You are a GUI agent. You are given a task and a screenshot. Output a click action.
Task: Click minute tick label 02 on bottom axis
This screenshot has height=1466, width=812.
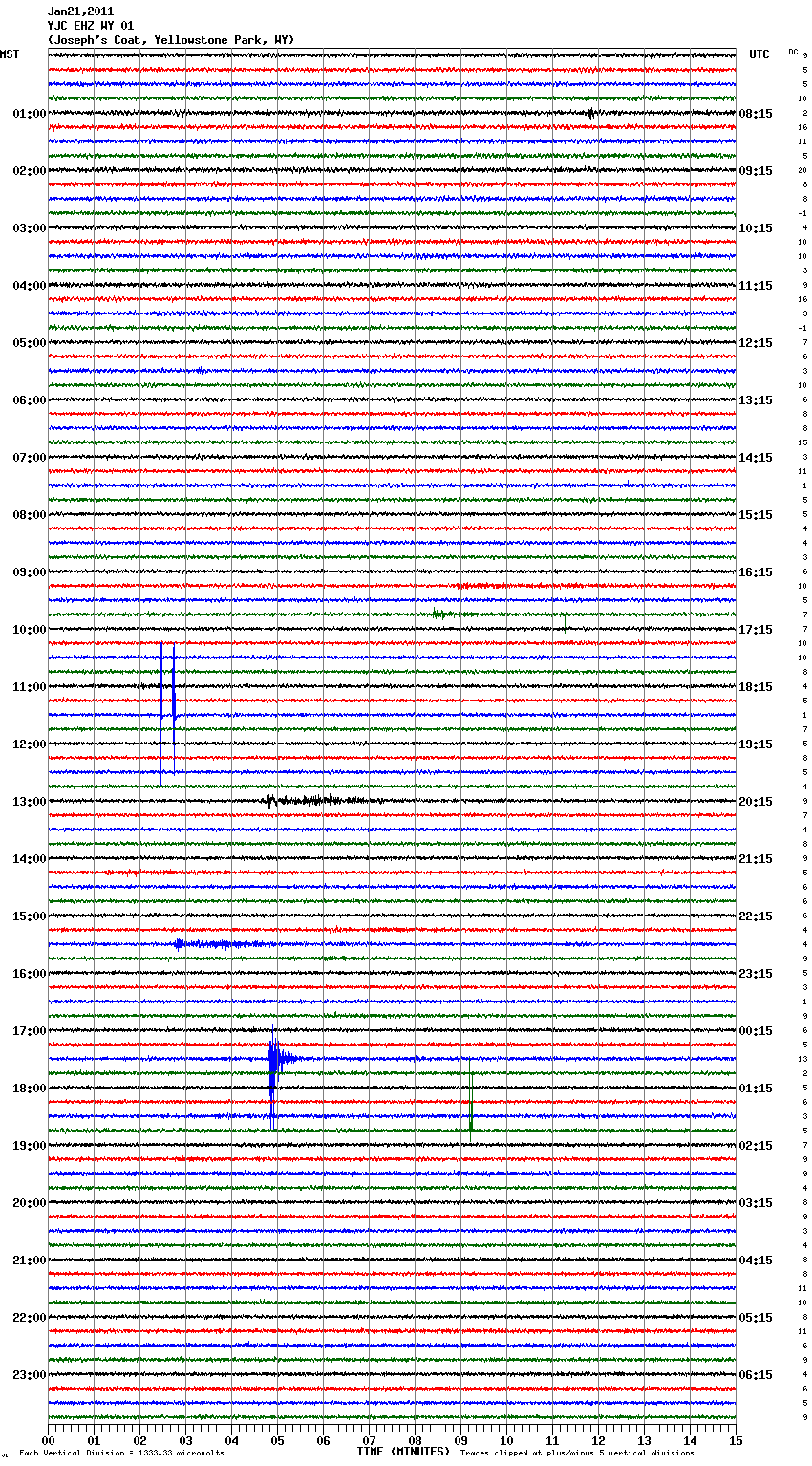click(139, 1441)
